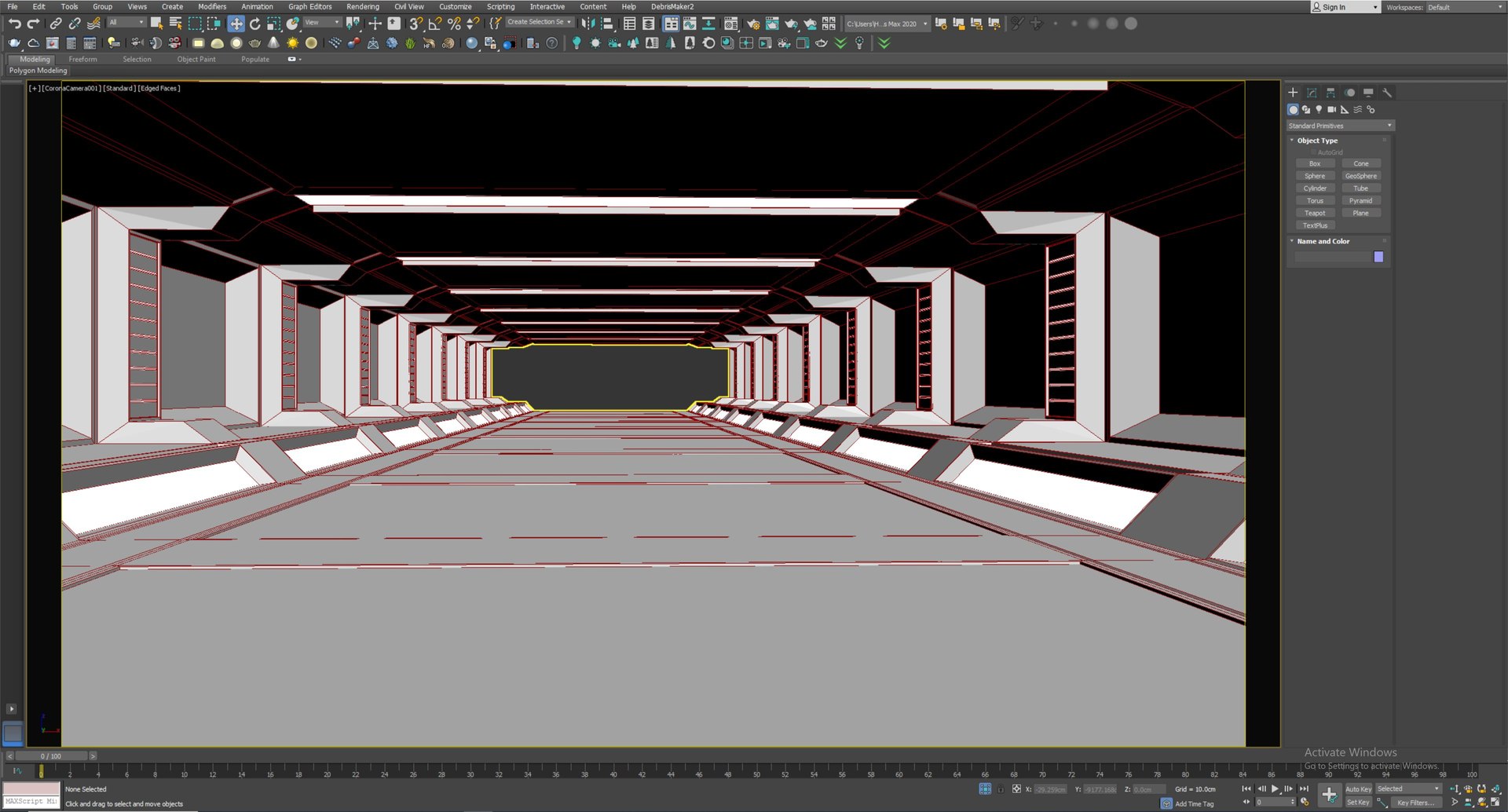Choose the Select Object tool
The height and width of the screenshot is (812, 1508).
(x=157, y=24)
